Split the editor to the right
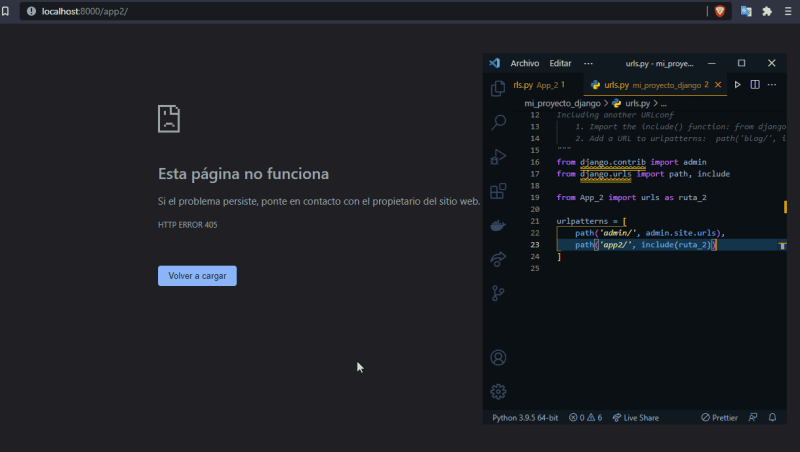Image resolution: width=800 pixels, height=452 pixels. [x=755, y=85]
